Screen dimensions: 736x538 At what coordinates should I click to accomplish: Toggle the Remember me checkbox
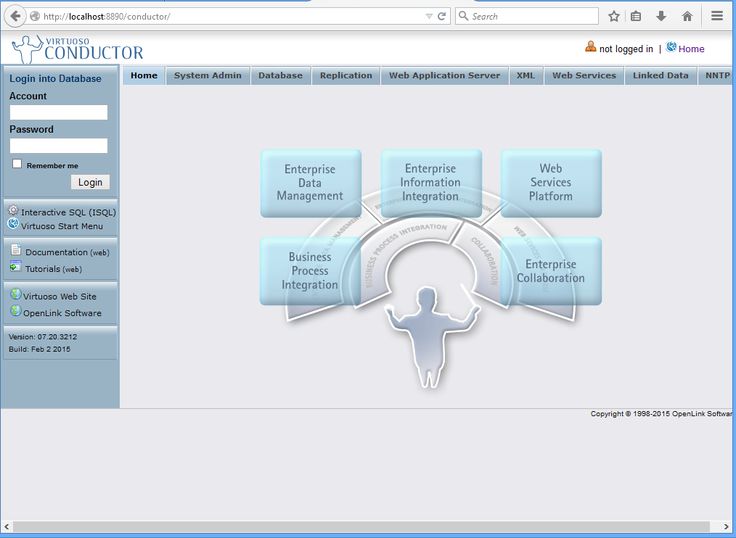[17, 163]
